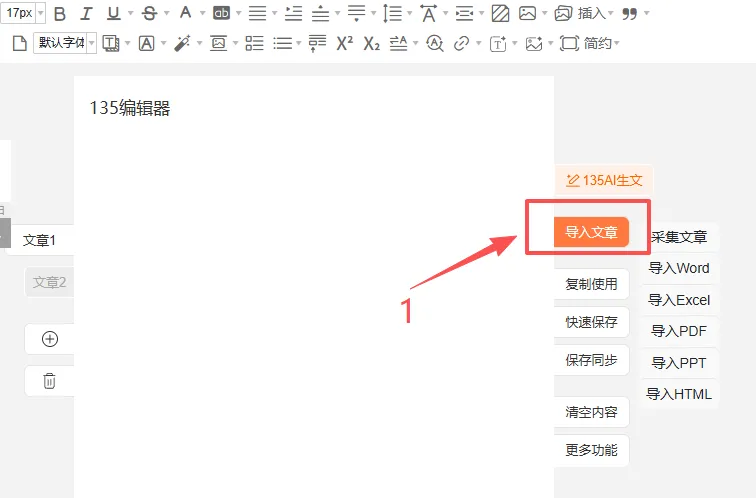
Task: Open the font color A picker
Action: click(186, 13)
